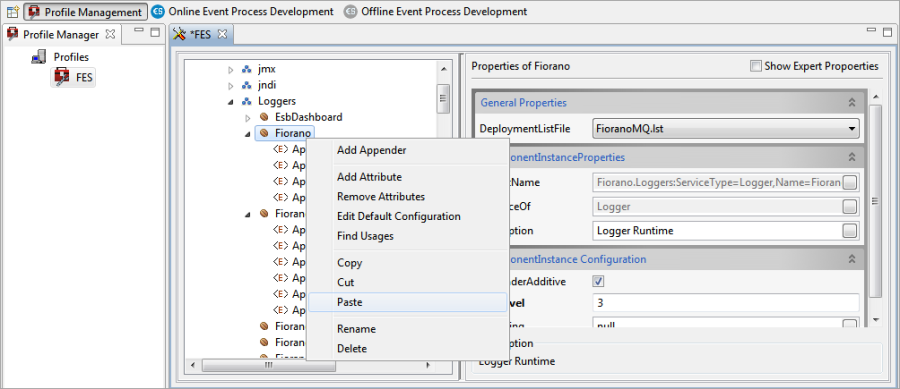Image resolution: width=900 pixels, height=389 pixels.
Task: Switch to the Profile Management perspective
Action: (x=86, y=11)
